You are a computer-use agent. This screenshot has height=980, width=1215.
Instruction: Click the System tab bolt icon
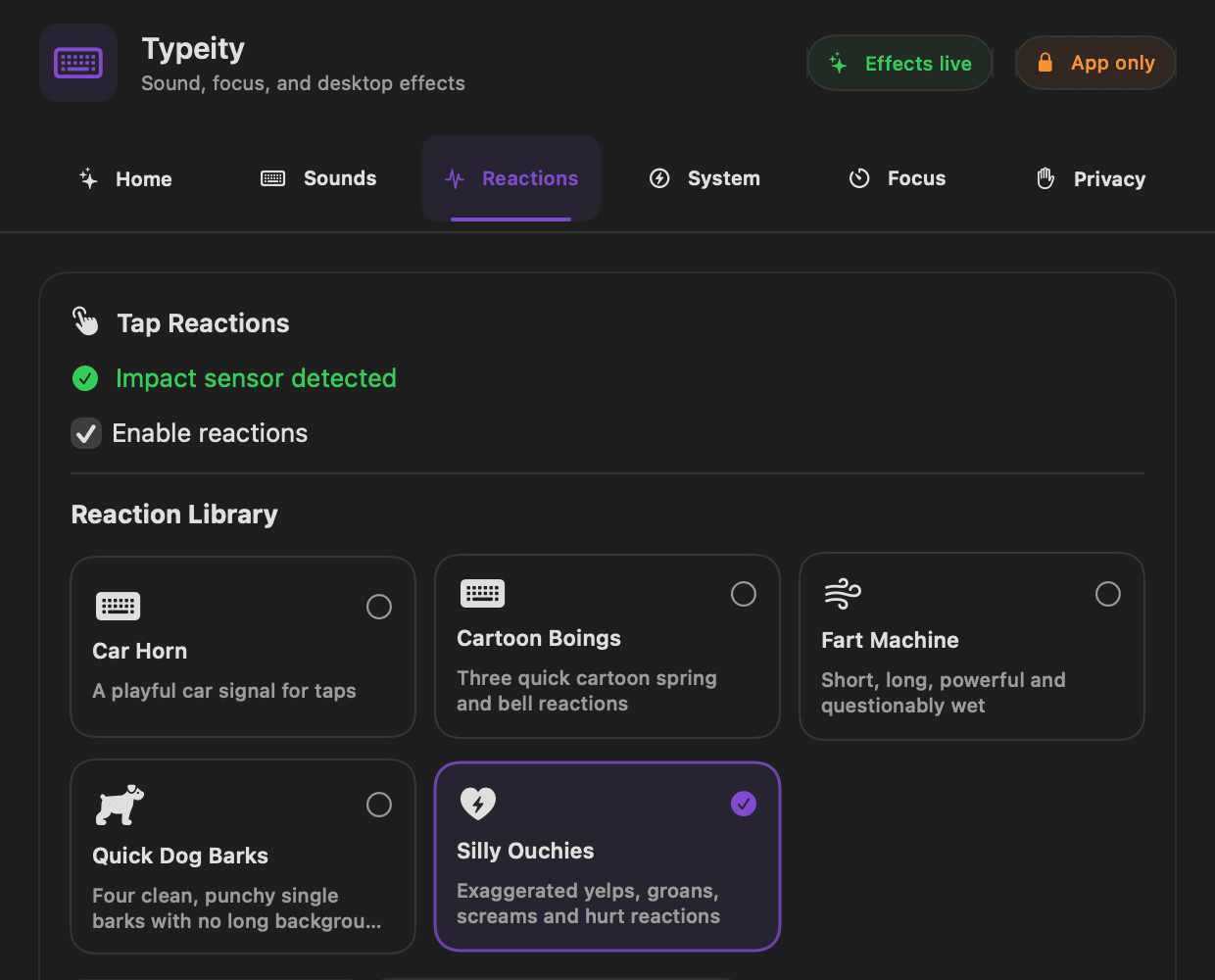click(659, 178)
